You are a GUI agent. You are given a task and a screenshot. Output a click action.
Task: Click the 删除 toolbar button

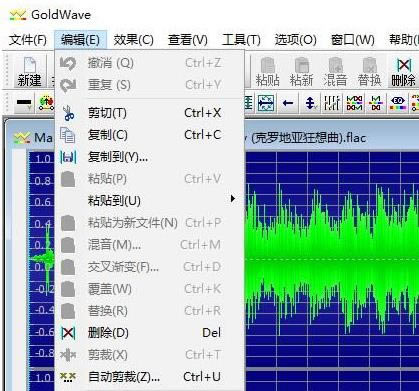(x=403, y=71)
